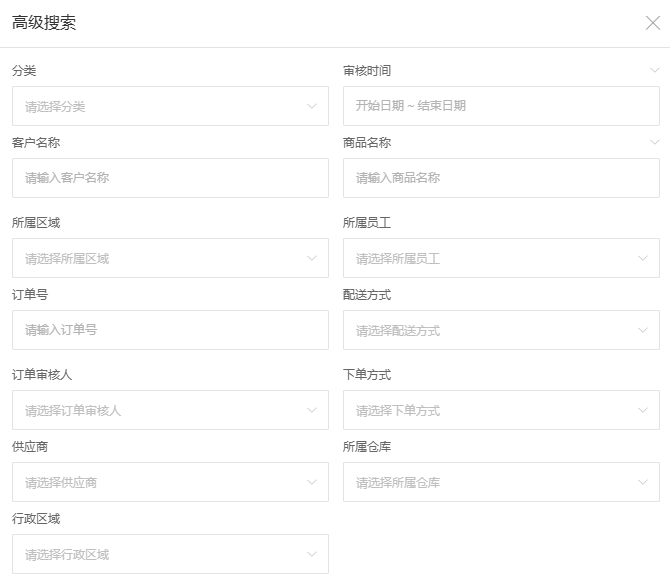
Task: Open the 请选择所属员工 dropdown
Action: click(501, 258)
